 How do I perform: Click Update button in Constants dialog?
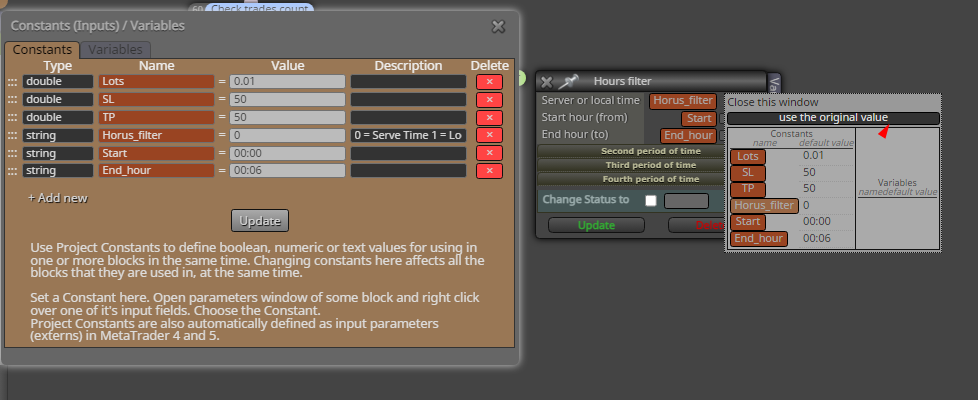click(x=260, y=220)
